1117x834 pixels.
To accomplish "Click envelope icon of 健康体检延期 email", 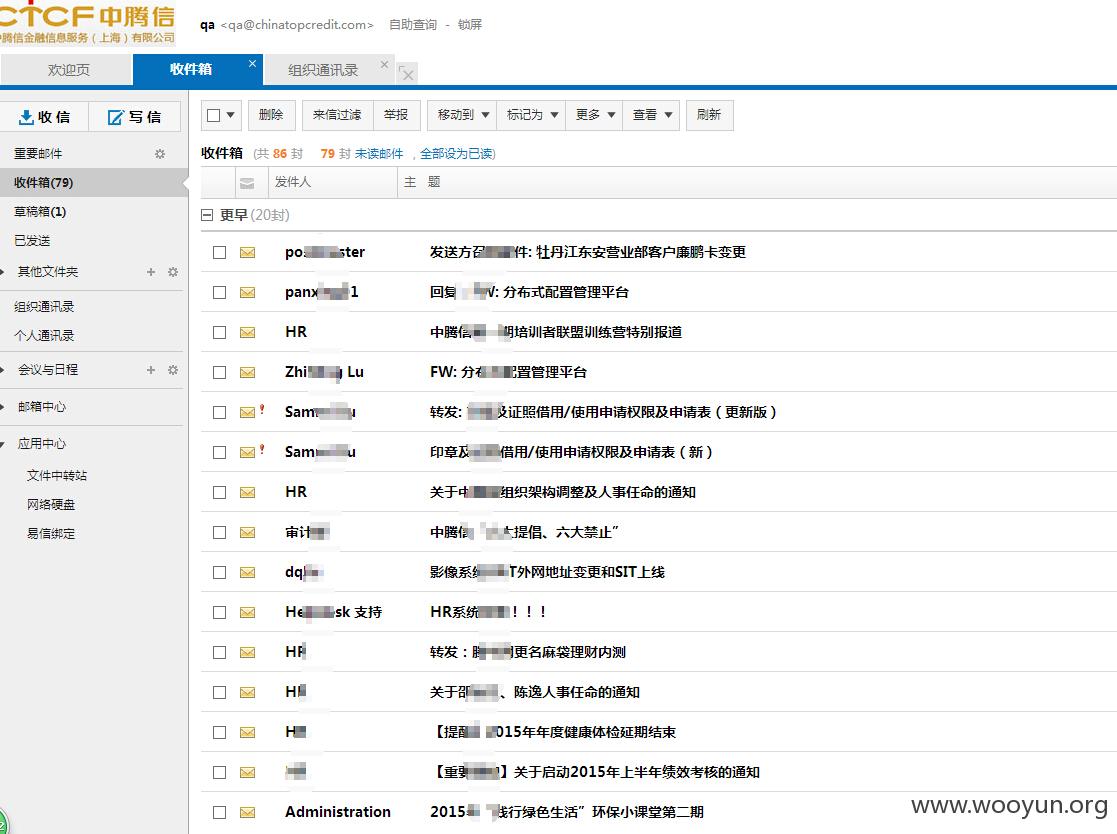I will click(x=247, y=732).
